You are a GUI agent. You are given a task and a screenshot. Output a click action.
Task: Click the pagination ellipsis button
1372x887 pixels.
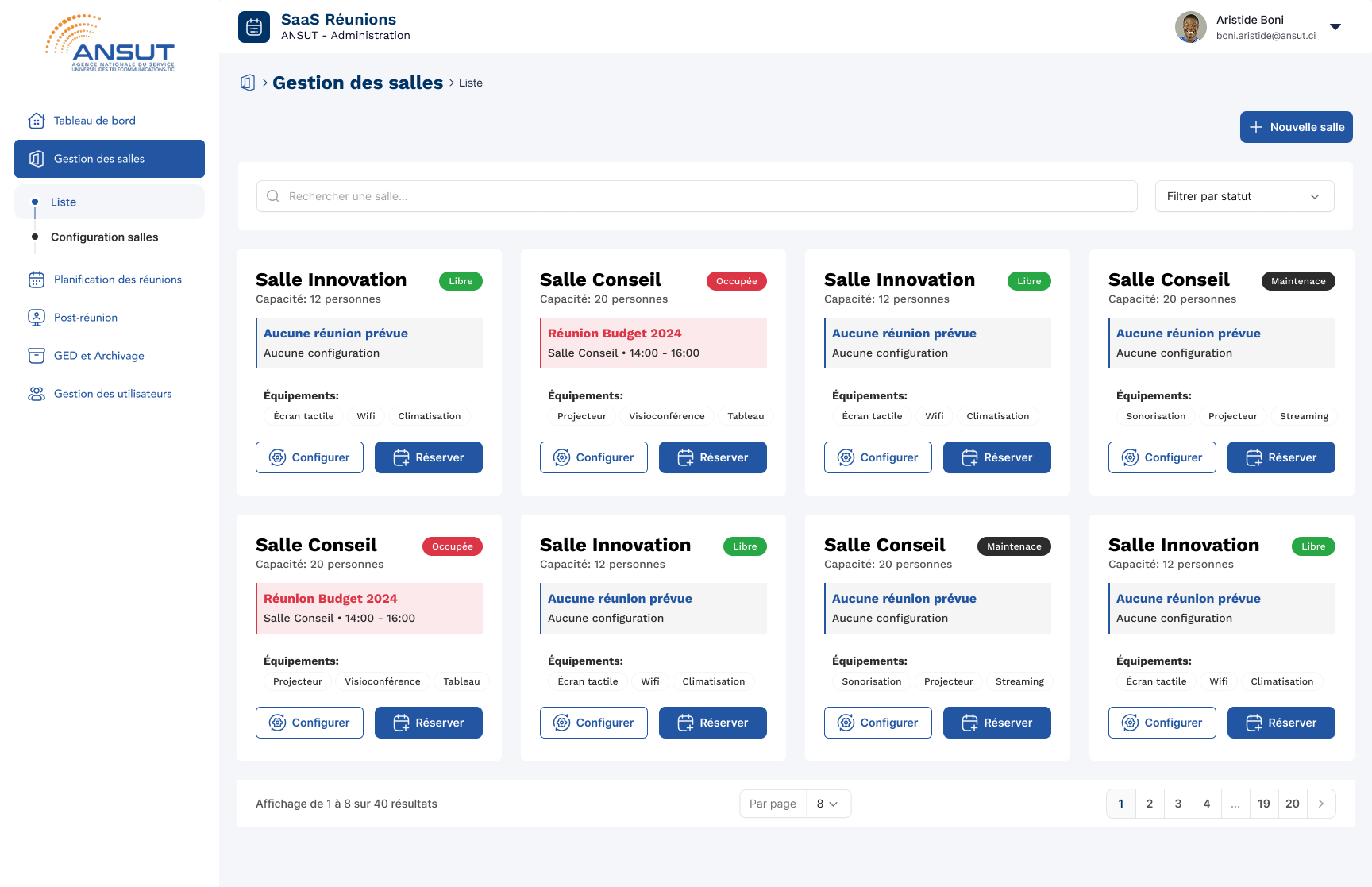pos(1235,804)
